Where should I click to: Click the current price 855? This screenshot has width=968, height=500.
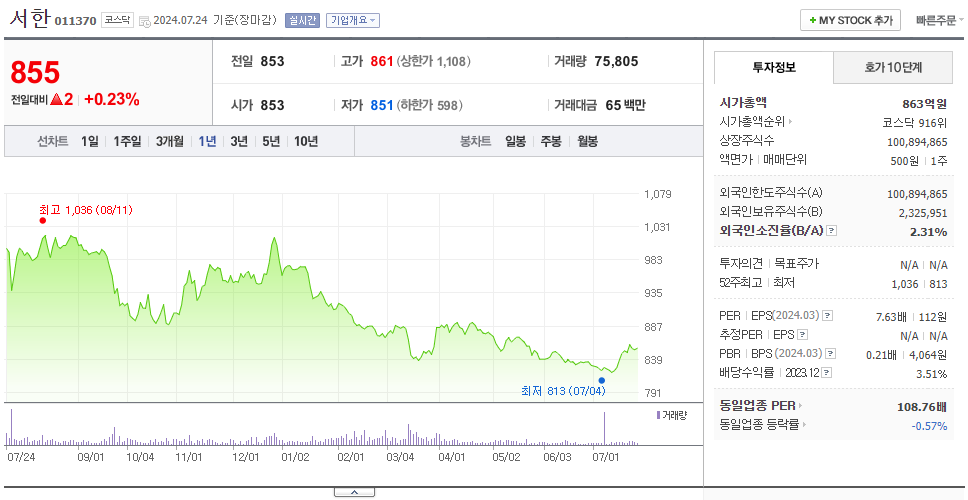pos(35,72)
